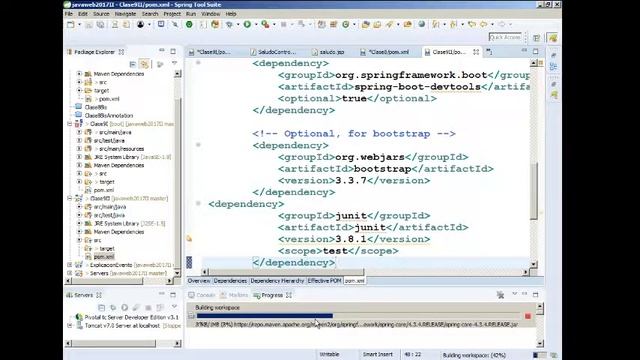The image size is (640, 360).
Task: Expand Tomcat v7.0 Server at localhost
Action: click(x=70, y=326)
